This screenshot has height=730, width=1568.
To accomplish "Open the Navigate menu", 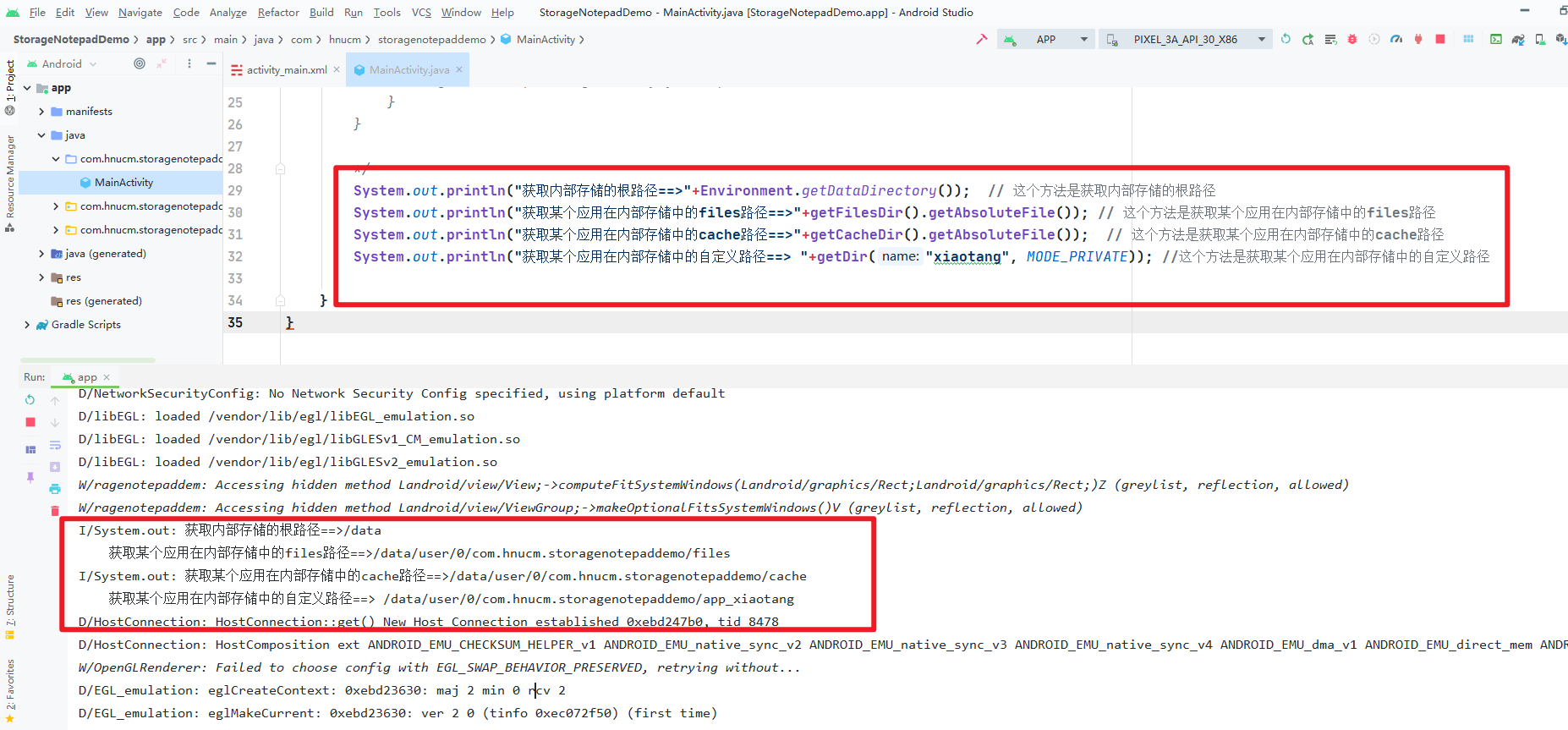I will pyautogui.click(x=140, y=12).
